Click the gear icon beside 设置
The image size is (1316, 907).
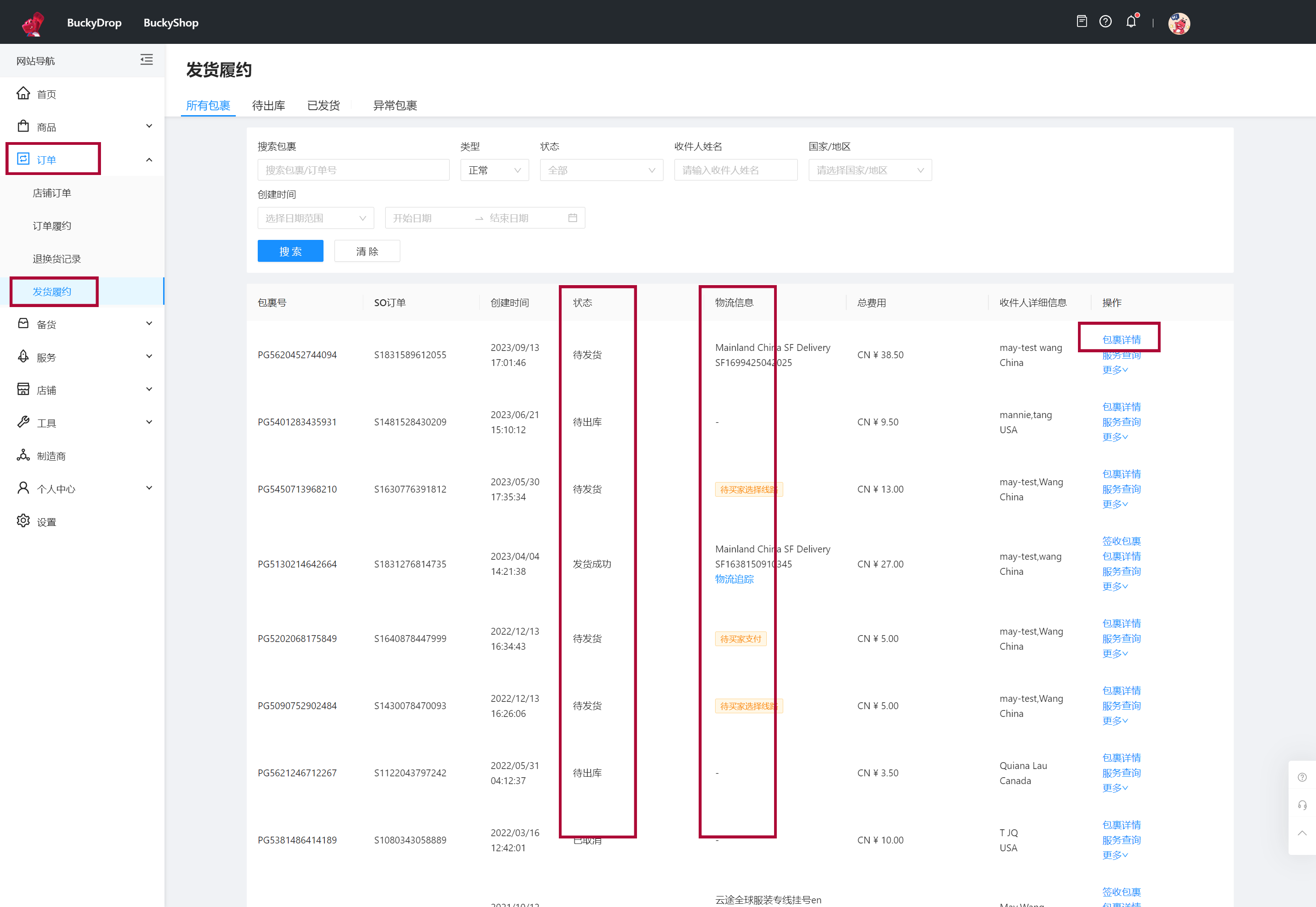[23, 521]
